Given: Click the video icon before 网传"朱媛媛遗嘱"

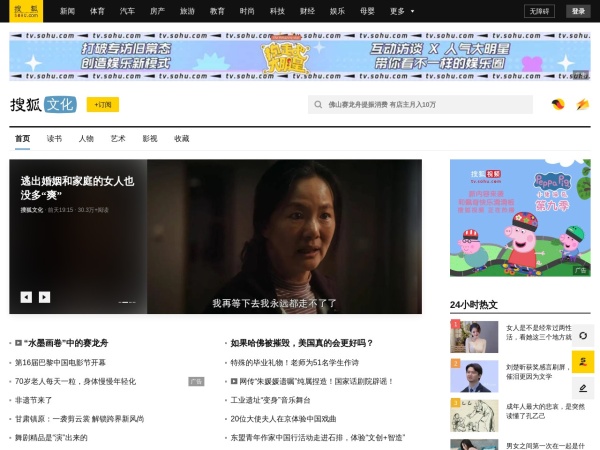Looking at the screenshot, I should pos(234,382).
